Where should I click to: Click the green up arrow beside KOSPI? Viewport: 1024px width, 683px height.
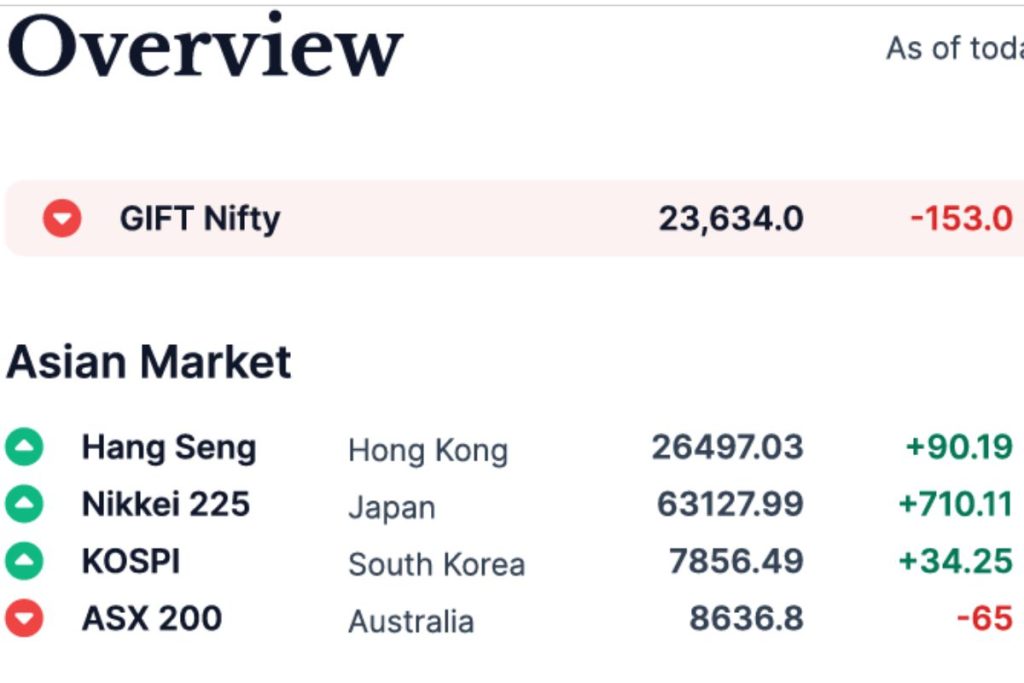(24, 561)
